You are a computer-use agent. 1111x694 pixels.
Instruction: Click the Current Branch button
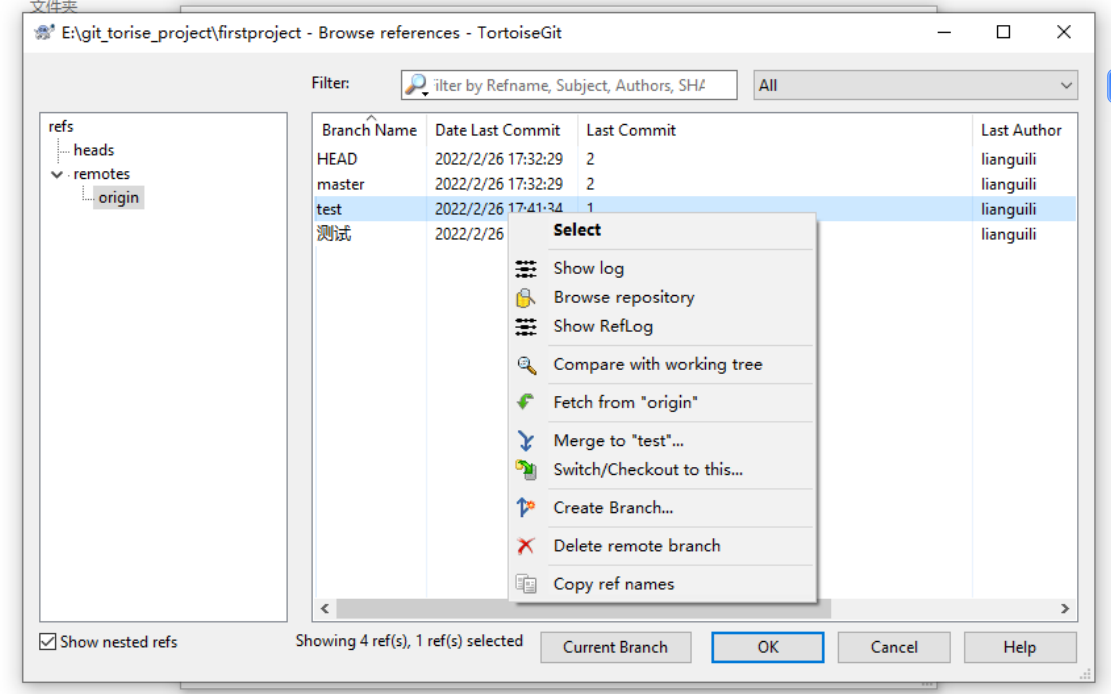click(615, 647)
